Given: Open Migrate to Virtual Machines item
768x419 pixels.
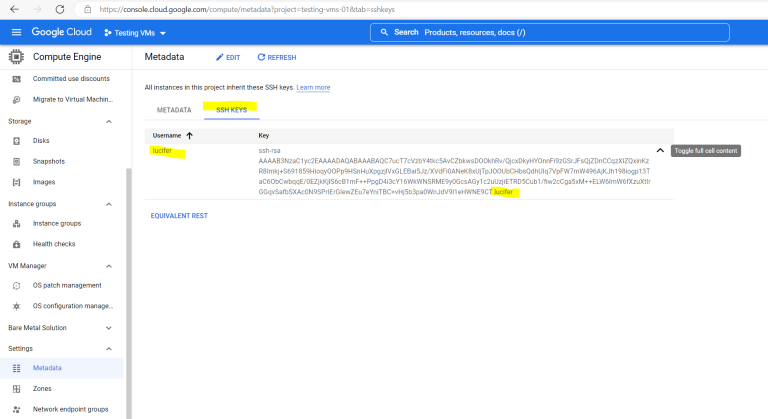Looking at the screenshot, I should pos(72,99).
